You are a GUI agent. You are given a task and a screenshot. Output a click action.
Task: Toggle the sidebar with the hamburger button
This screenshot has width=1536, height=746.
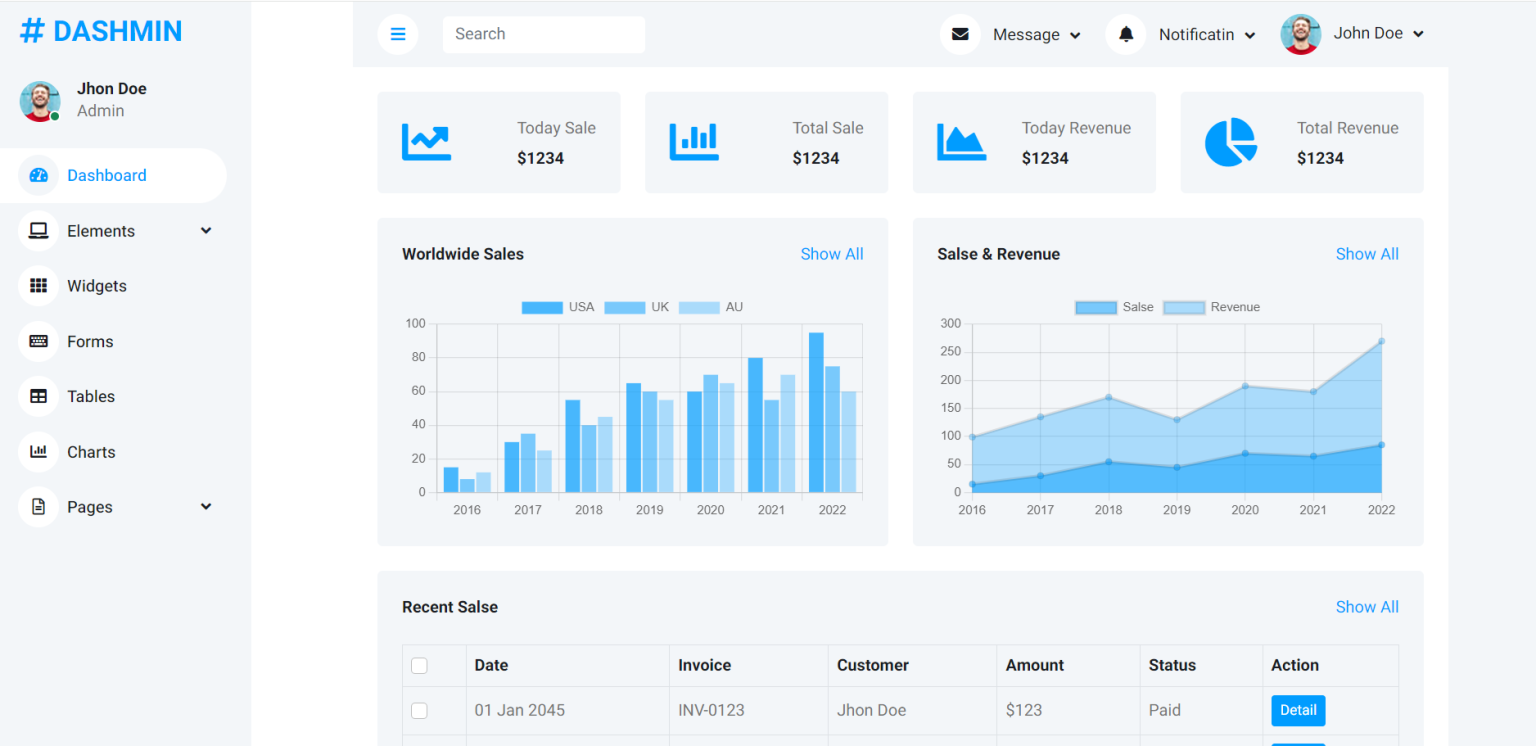point(398,34)
